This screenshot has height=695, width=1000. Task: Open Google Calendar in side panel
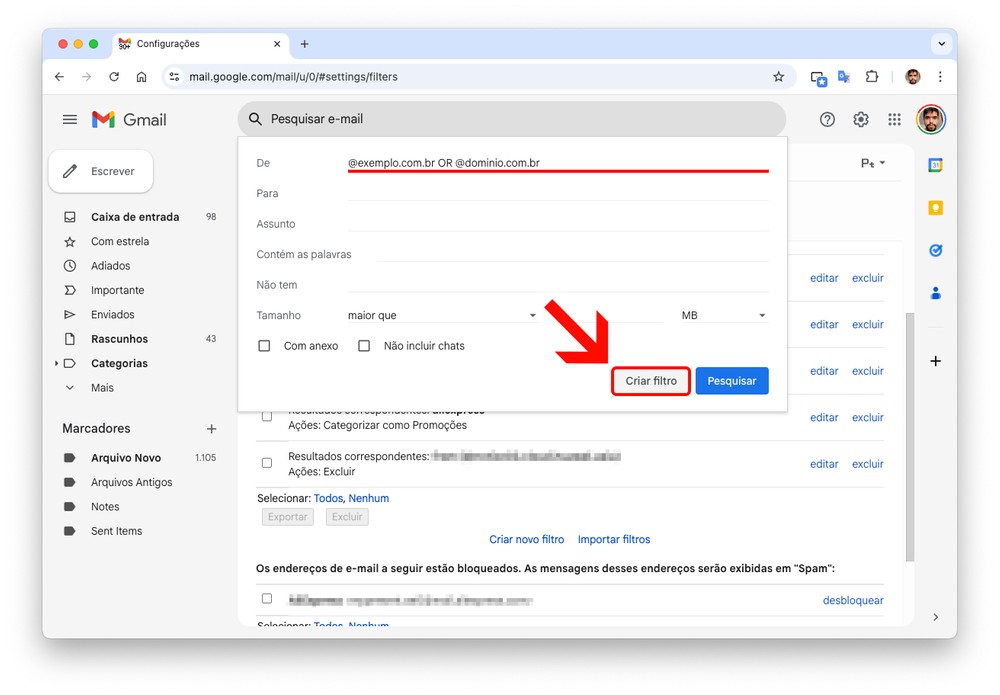[x=935, y=165]
